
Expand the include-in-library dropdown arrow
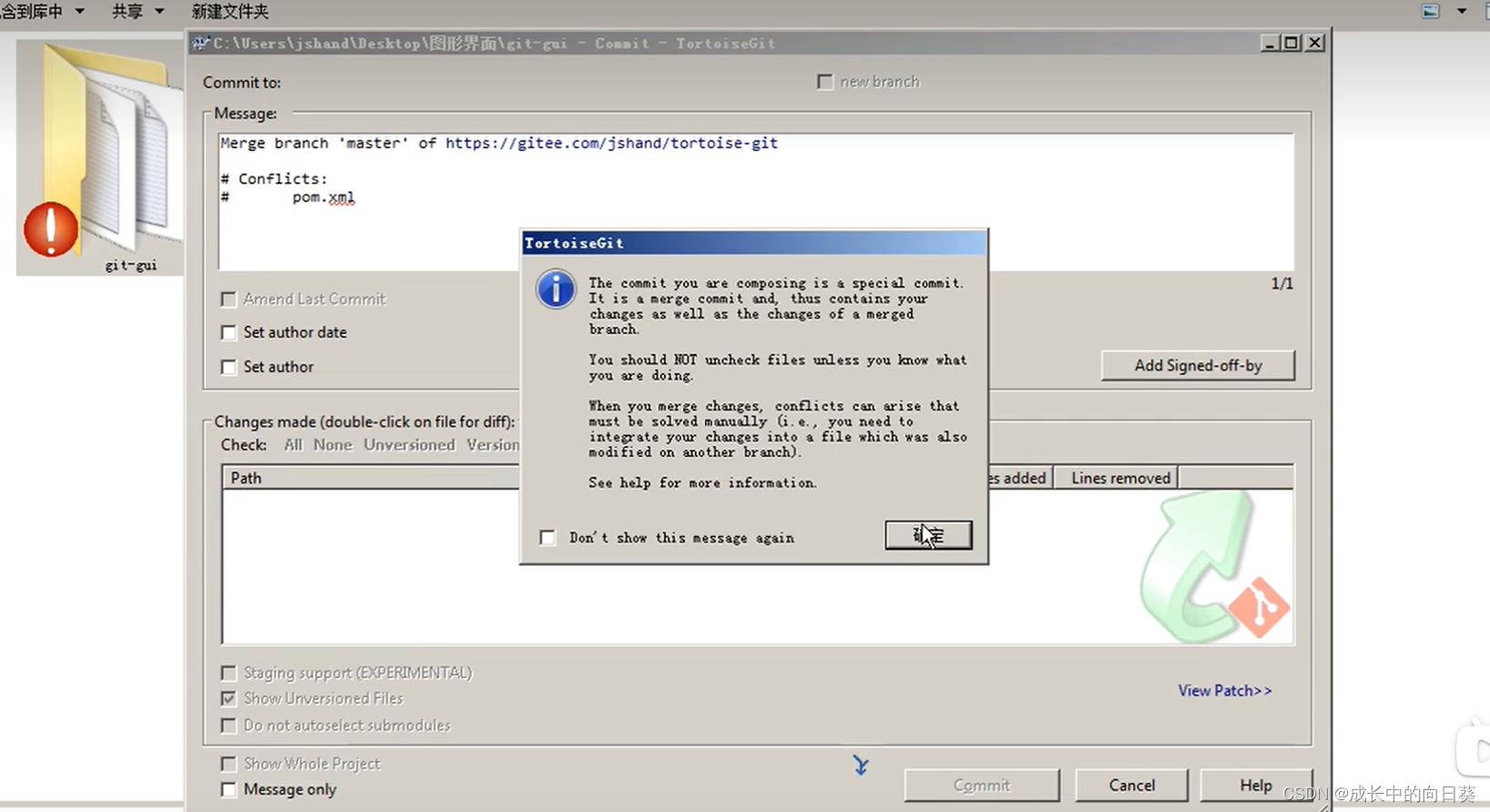(79, 11)
